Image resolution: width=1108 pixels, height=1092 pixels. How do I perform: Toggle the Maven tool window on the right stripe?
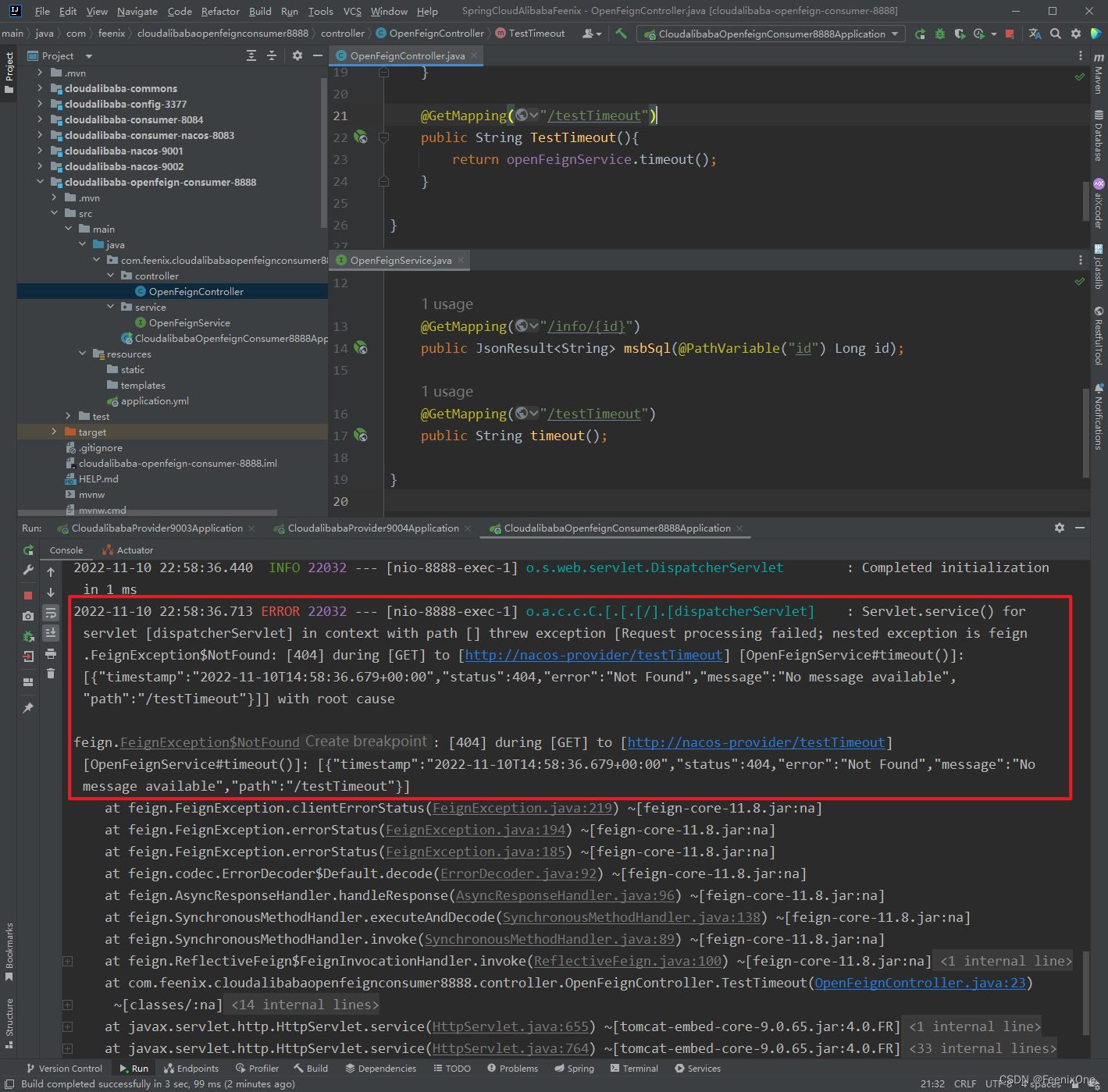[1099, 73]
